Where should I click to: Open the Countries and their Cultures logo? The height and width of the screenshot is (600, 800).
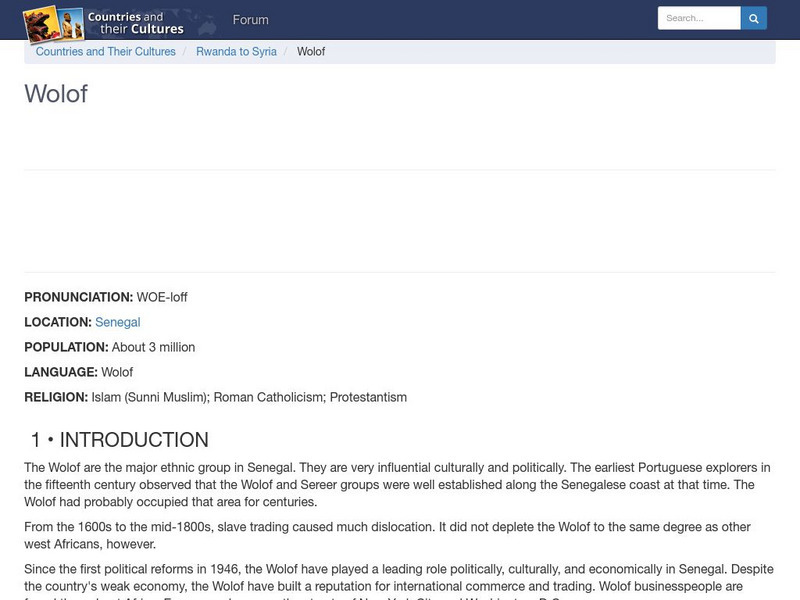[x=104, y=23]
